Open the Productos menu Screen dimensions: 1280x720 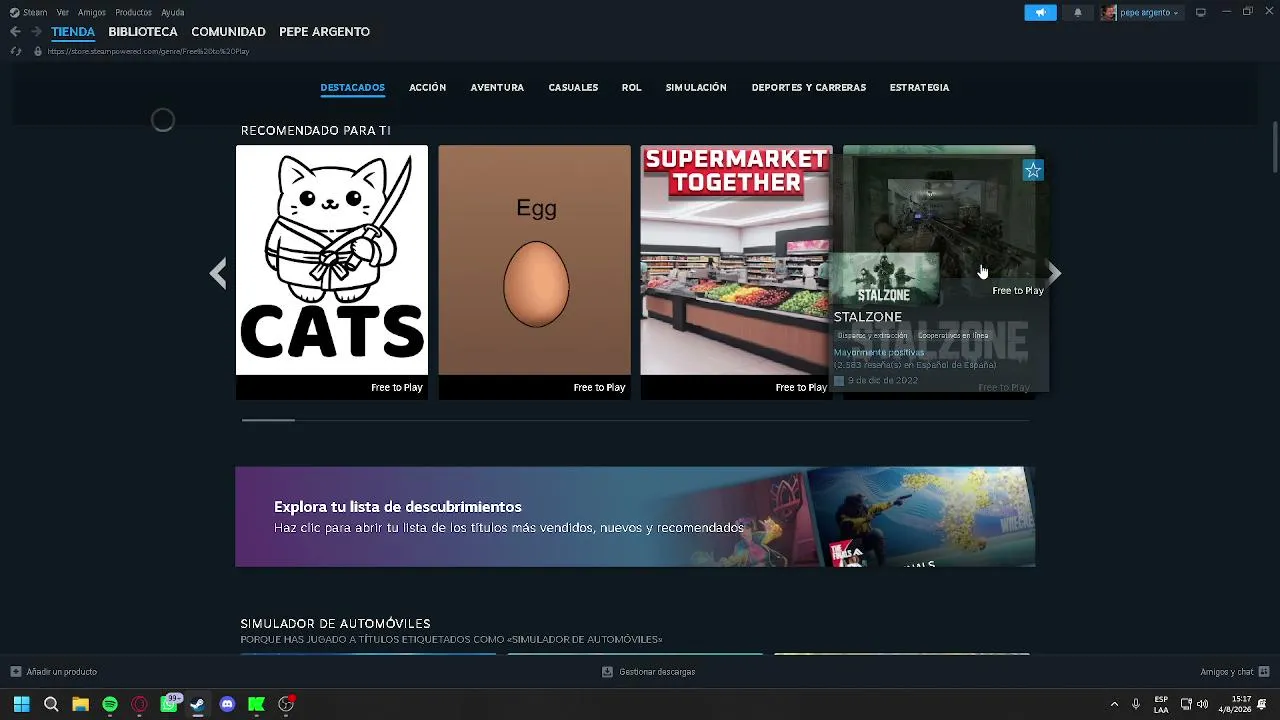pyautogui.click(x=133, y=13)
